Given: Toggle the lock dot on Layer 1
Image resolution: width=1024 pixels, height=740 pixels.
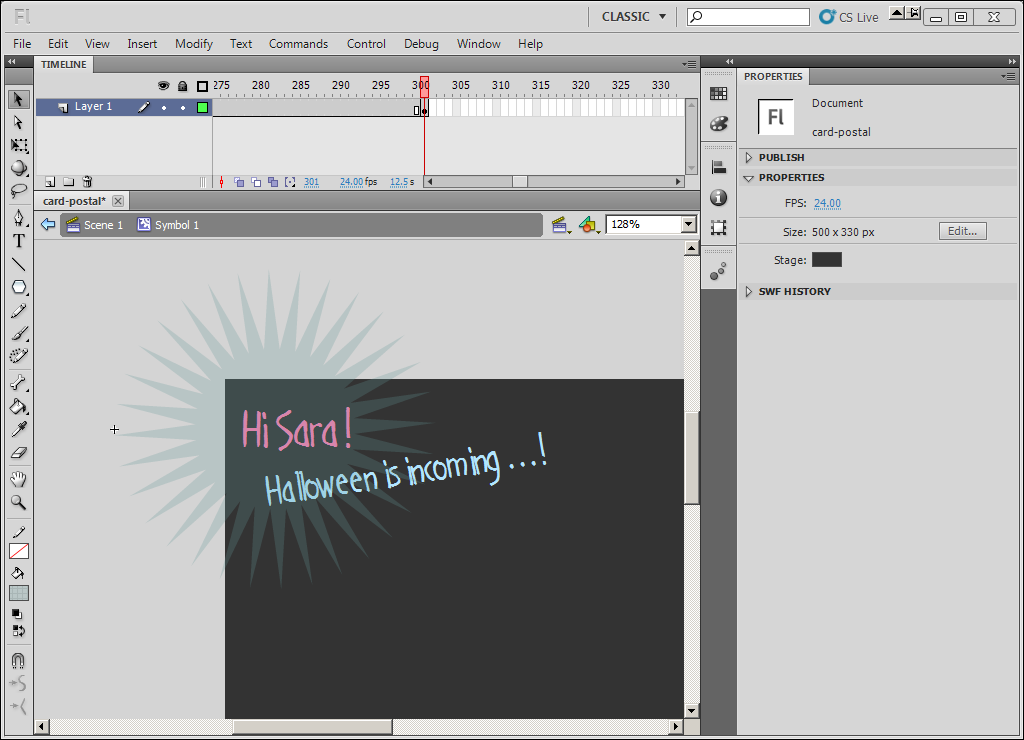Looking at the screenshot, I should tap(183, 107).
